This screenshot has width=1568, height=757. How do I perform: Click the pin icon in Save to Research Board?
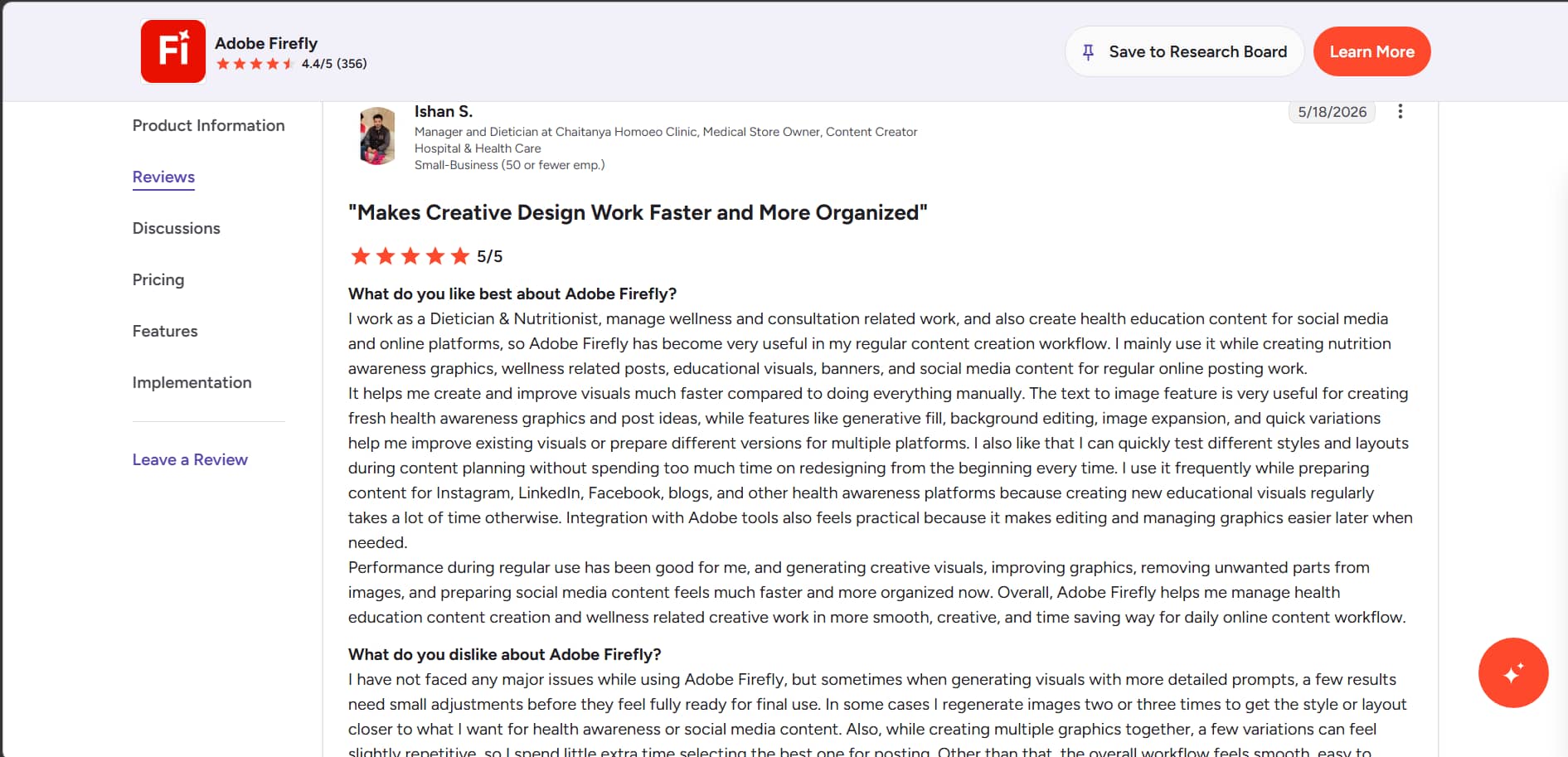pos(1088,52)
